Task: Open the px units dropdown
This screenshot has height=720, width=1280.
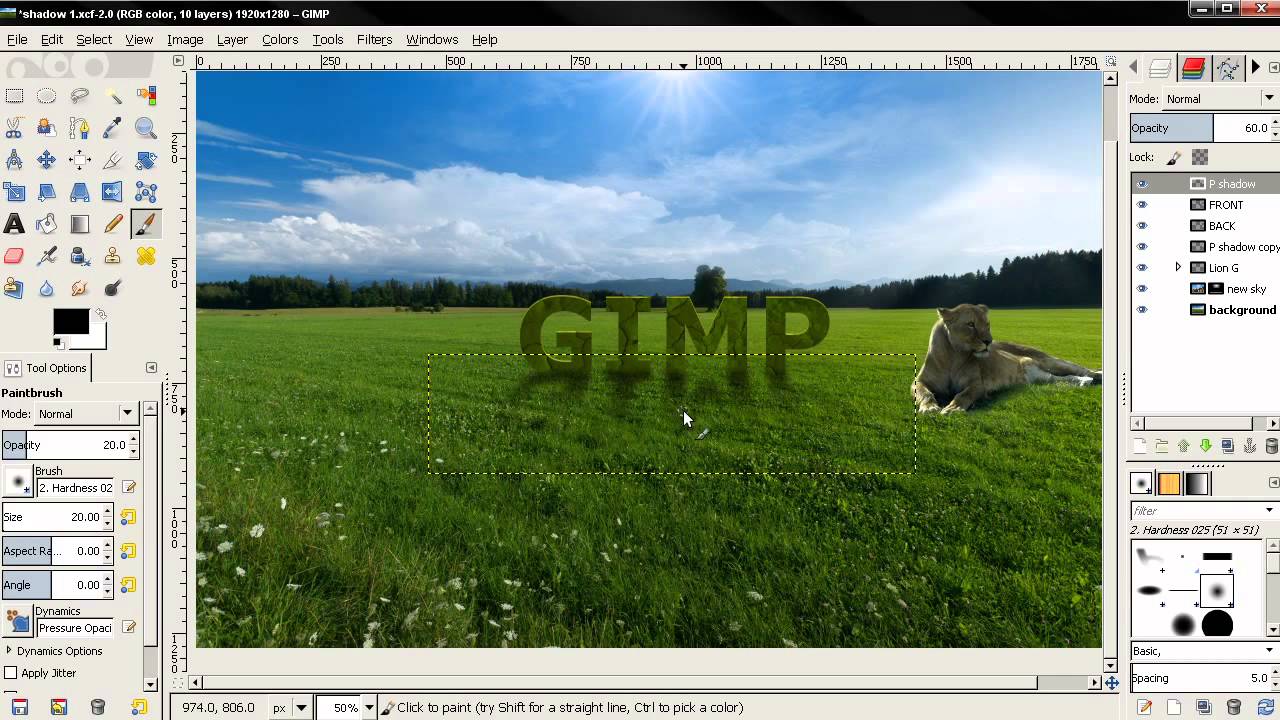Action: [x=290, y=707]
